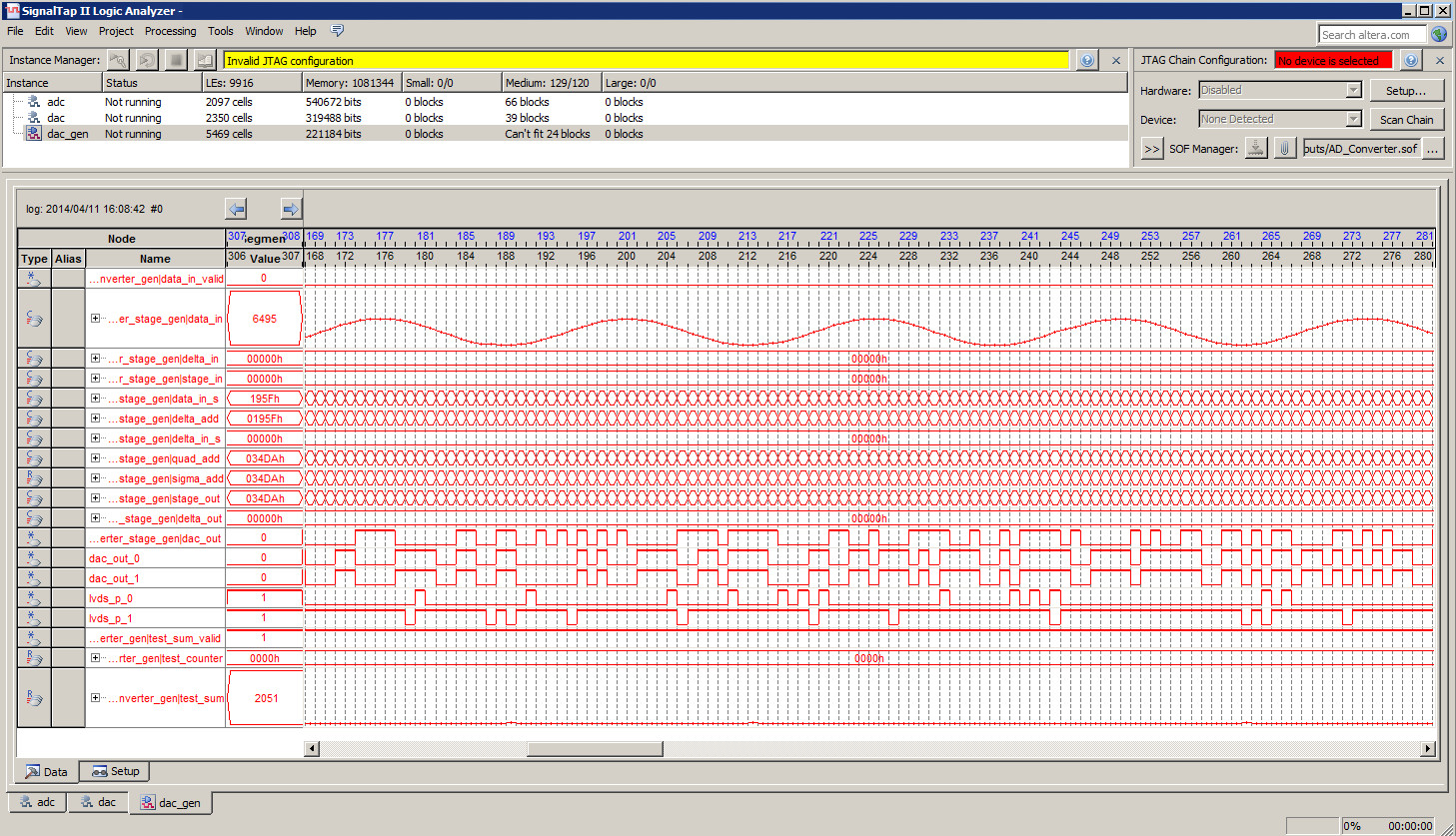Image resolution: width=1456 pixels, height=836 pixels.
Task: Expand the stage_gen|quad_add bus node
Action: (x=95, y=458)
